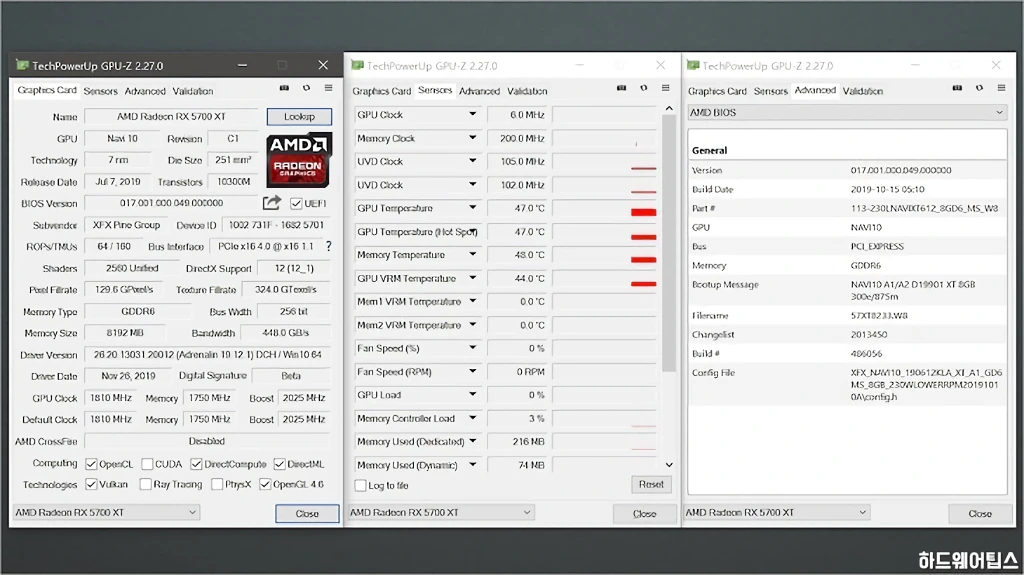The image size is (1024, 575).
Task: Click GPU-Z app icon in left window title bar
Action: point(22,65)
